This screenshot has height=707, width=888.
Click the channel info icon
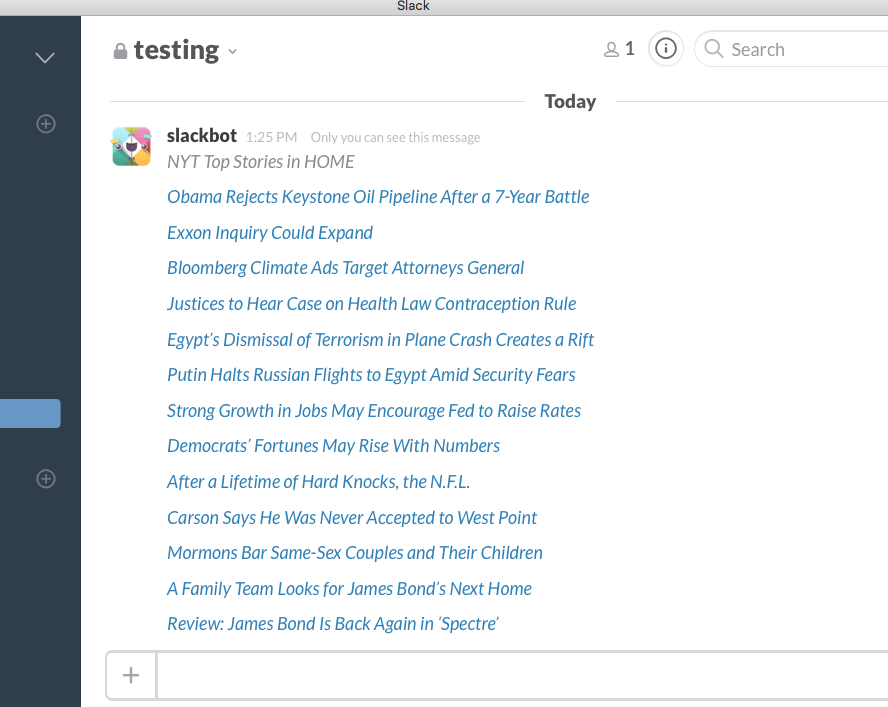666,49
